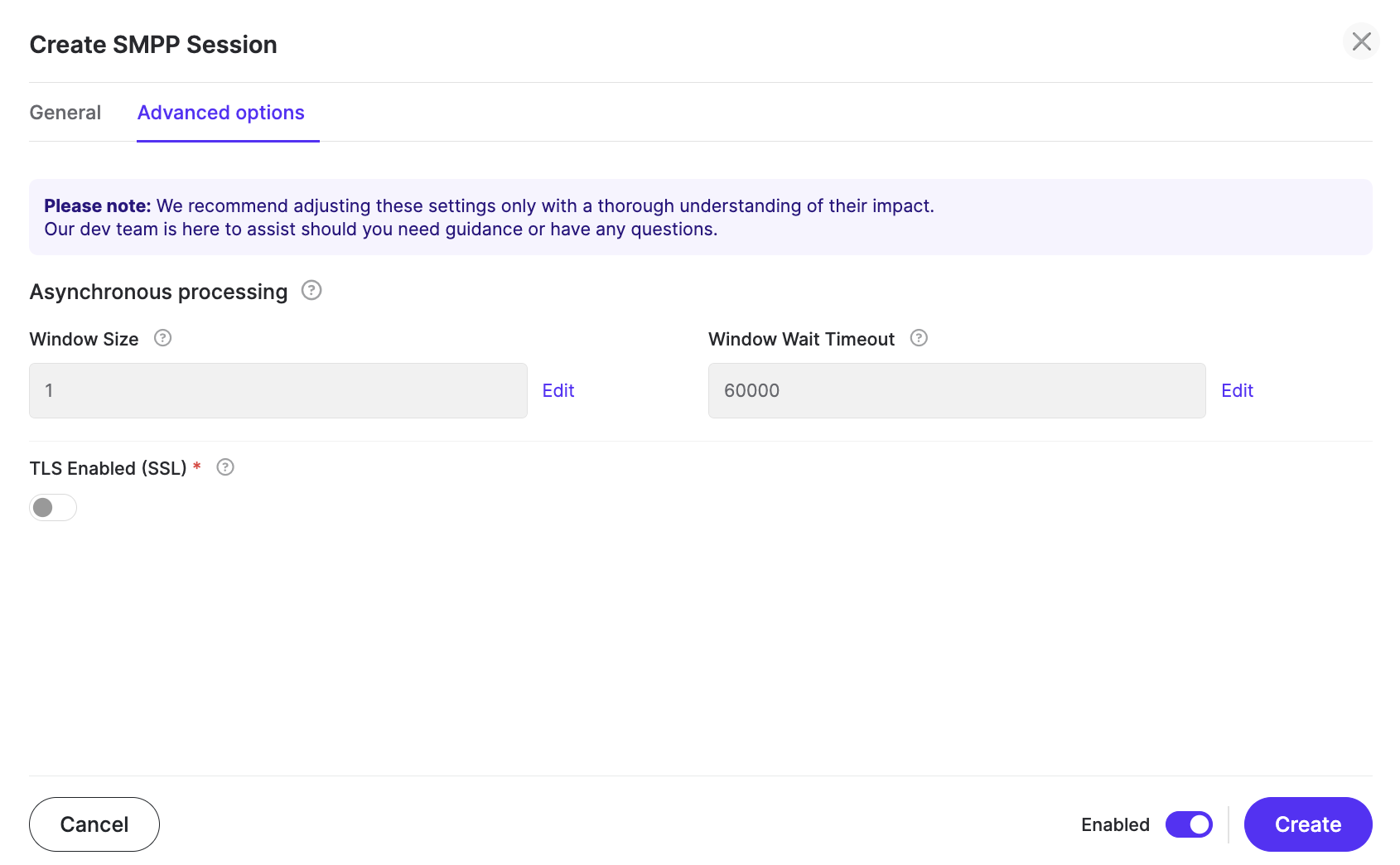Select the field showing 60000

(x=956, y=390)
